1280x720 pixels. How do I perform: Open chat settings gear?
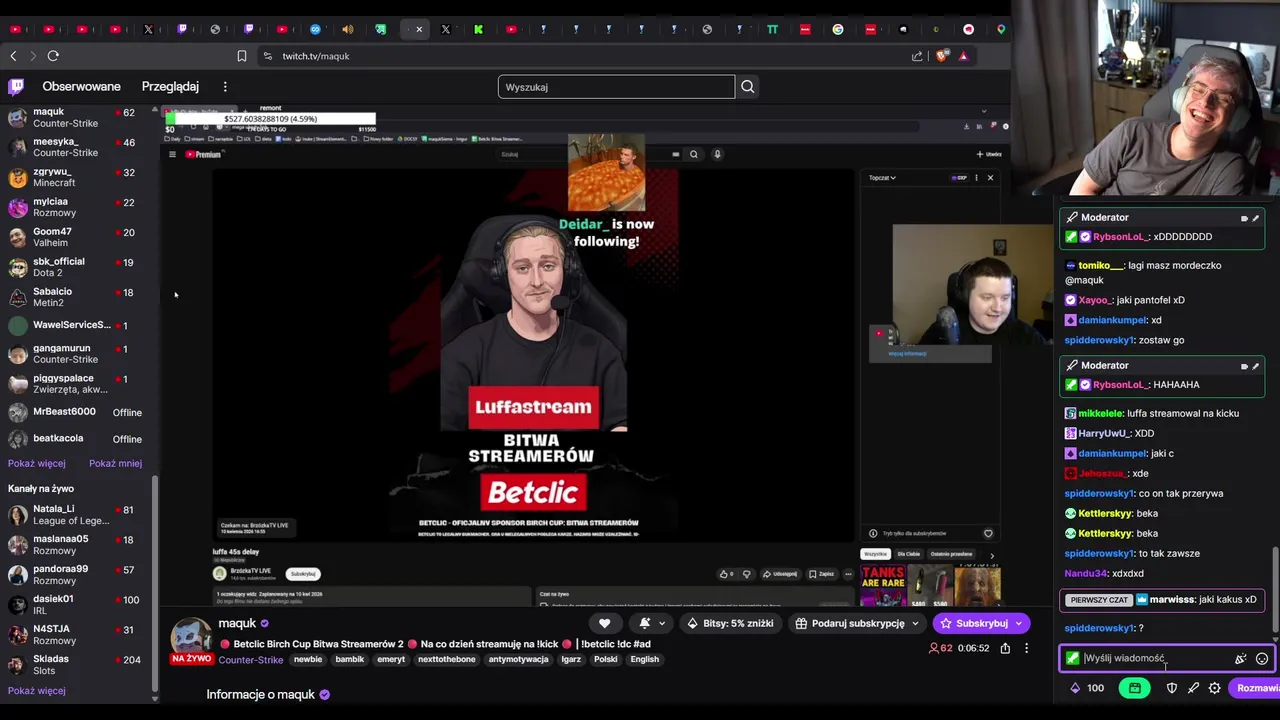click(x=1214, y=688)
